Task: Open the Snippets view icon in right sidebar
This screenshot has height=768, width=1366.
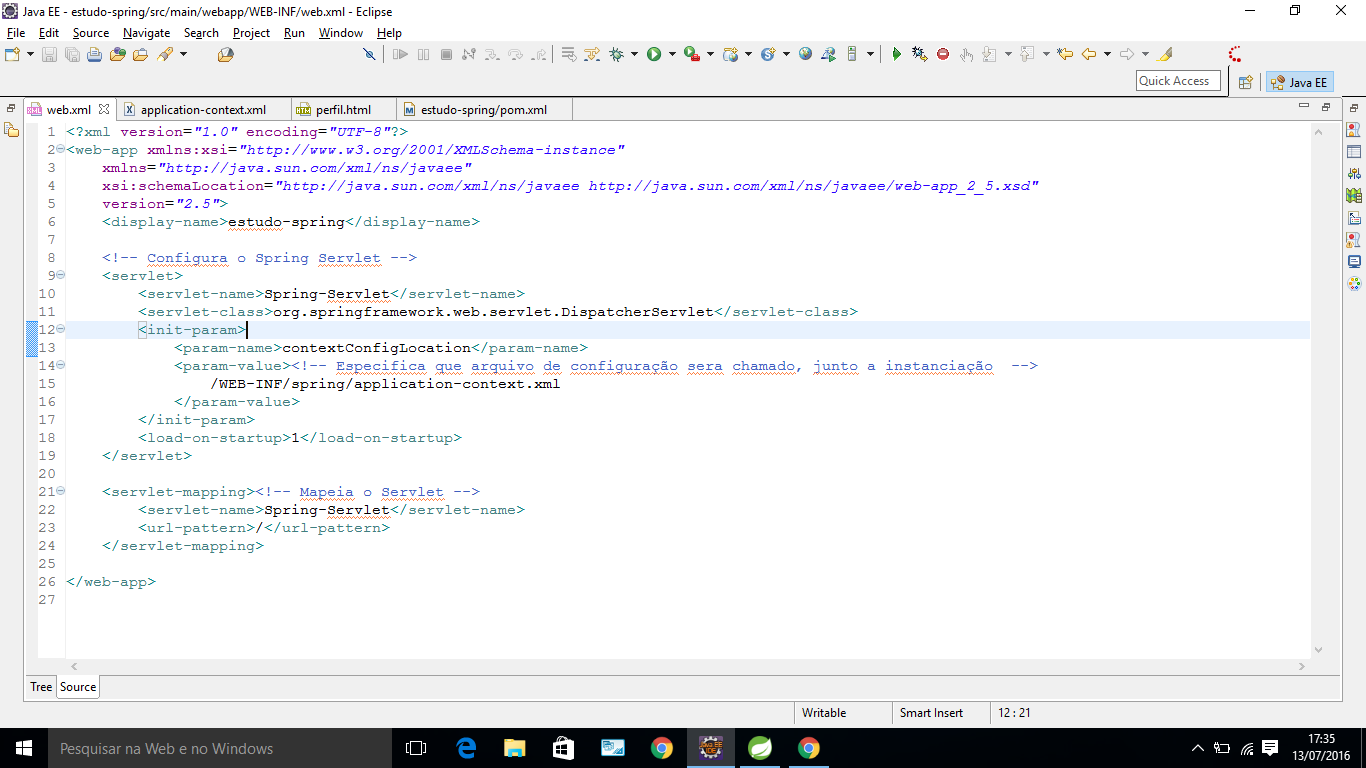Action: click(x=1354, y=218)
